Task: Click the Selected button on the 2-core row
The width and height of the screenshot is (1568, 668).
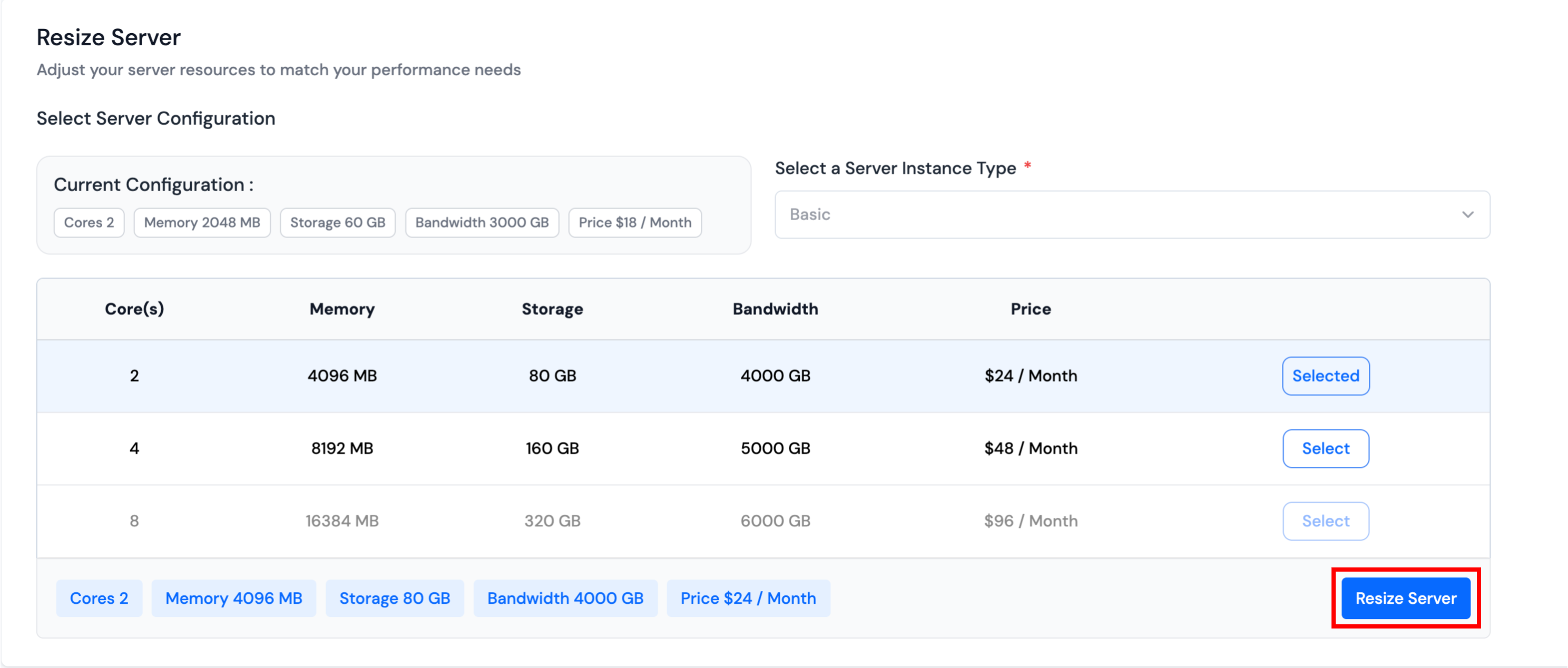Action: pos(1326,376)
